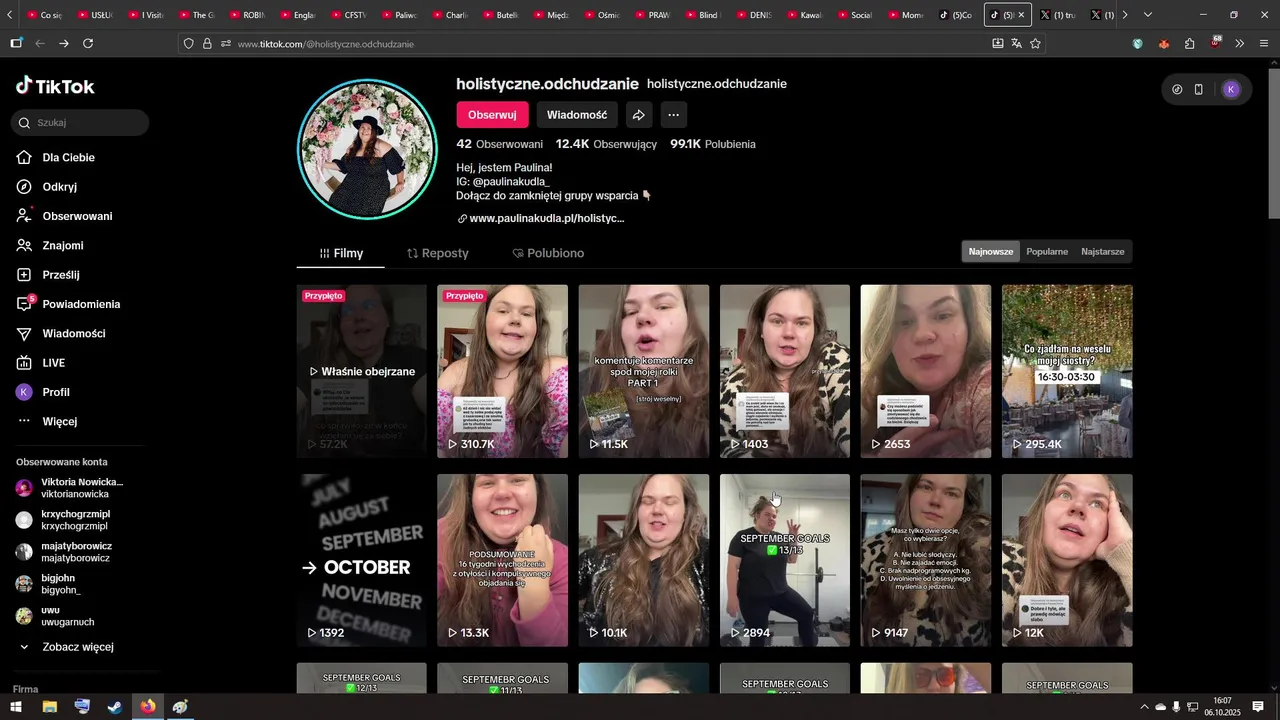This screenshot has width=1280, height=720.
Task: Open the video with 11.5K views
Action: (x=644, y=371)
